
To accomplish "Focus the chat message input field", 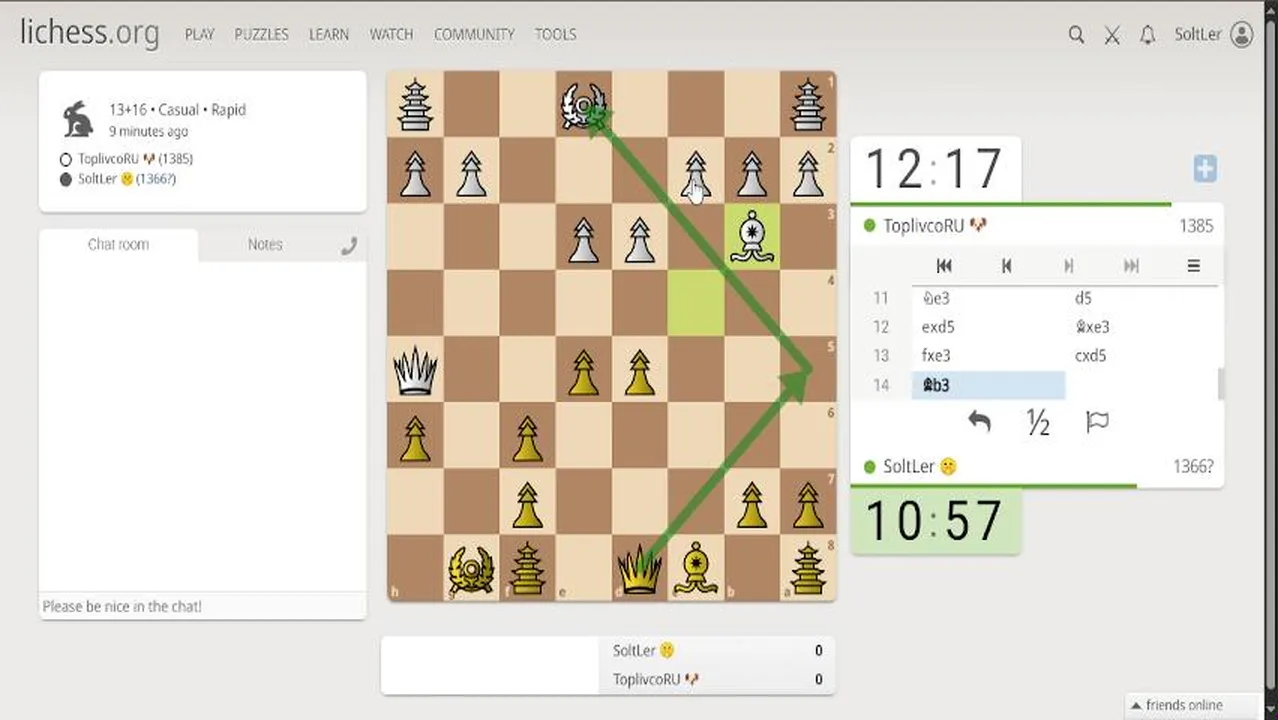I will (202, 606).
